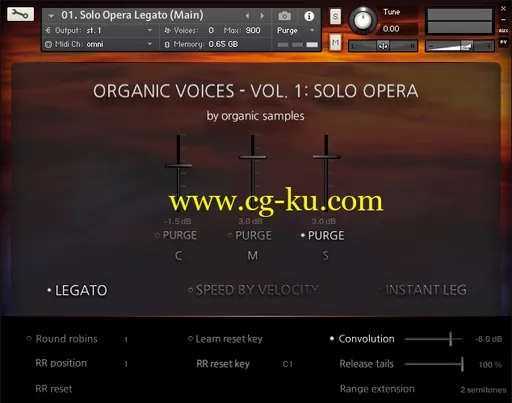Click the instrument title Solo Opera Legato

point(132,15)
